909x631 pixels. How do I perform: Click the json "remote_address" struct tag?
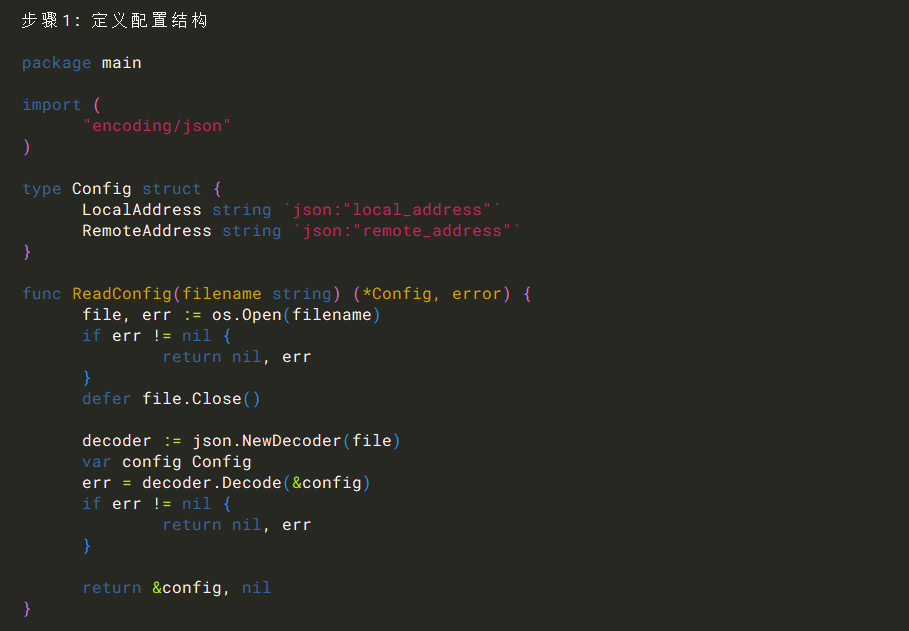[406, 231]
